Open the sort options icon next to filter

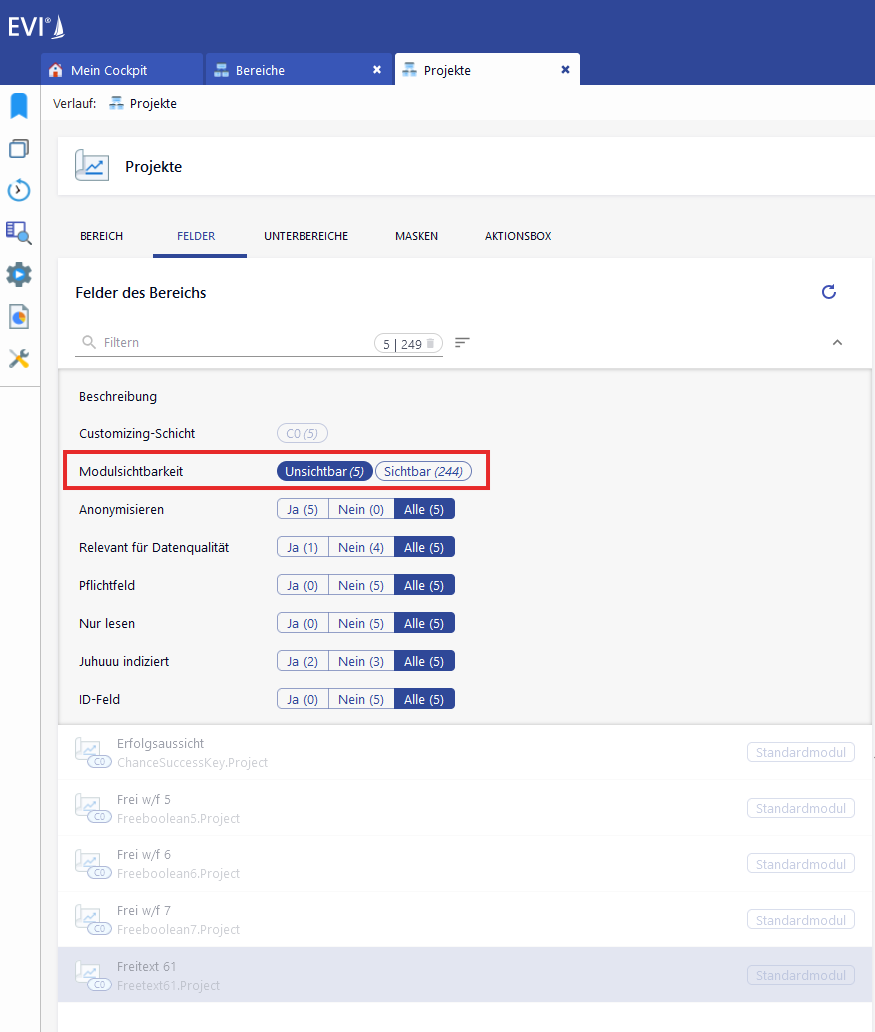pyautogui.click(x=461, y=343)
